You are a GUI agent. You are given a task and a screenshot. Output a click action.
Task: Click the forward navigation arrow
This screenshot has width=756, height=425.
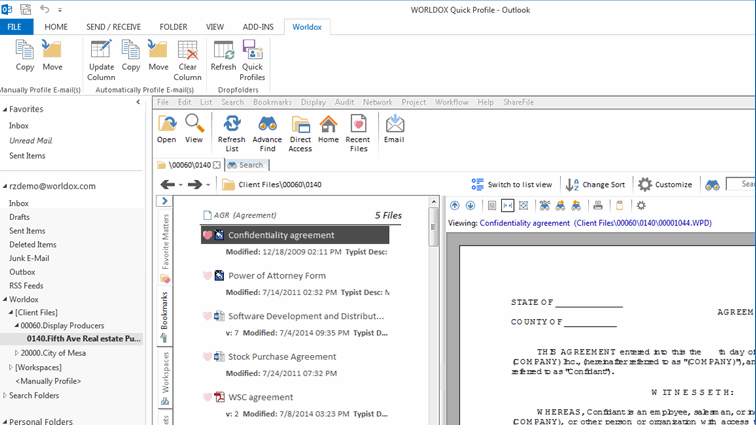coord(195,184)
